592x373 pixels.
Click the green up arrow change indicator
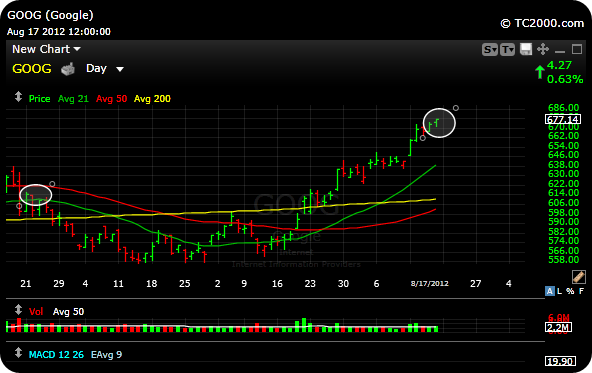540,72
